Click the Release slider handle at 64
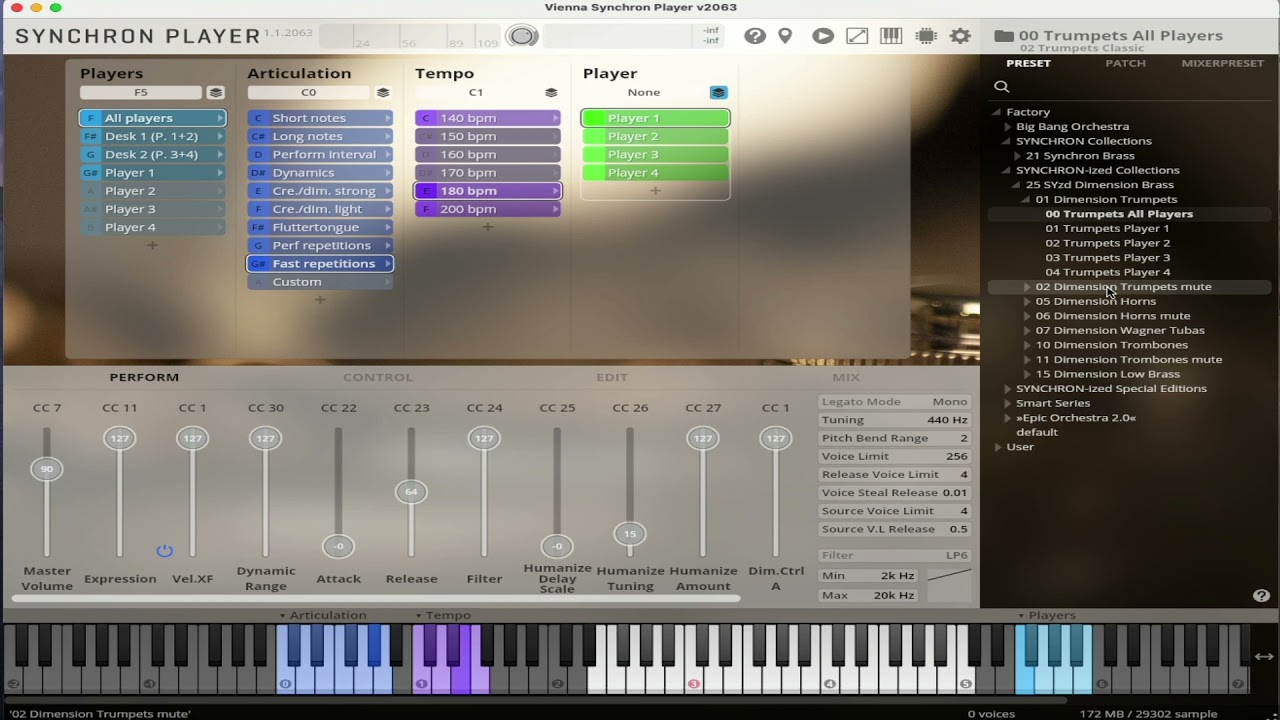 click(411, 491)
